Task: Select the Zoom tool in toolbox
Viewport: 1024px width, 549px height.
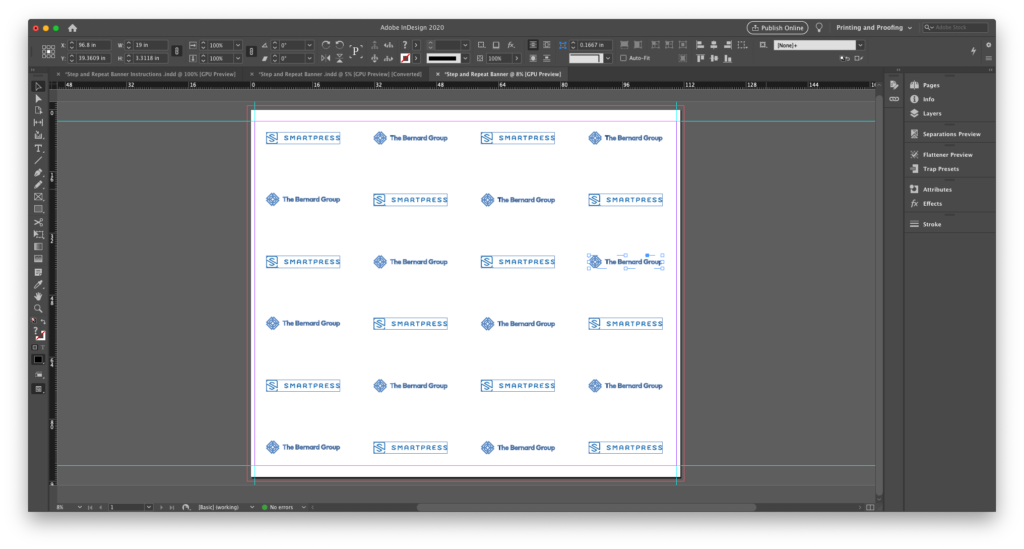Action: [39, 309]
